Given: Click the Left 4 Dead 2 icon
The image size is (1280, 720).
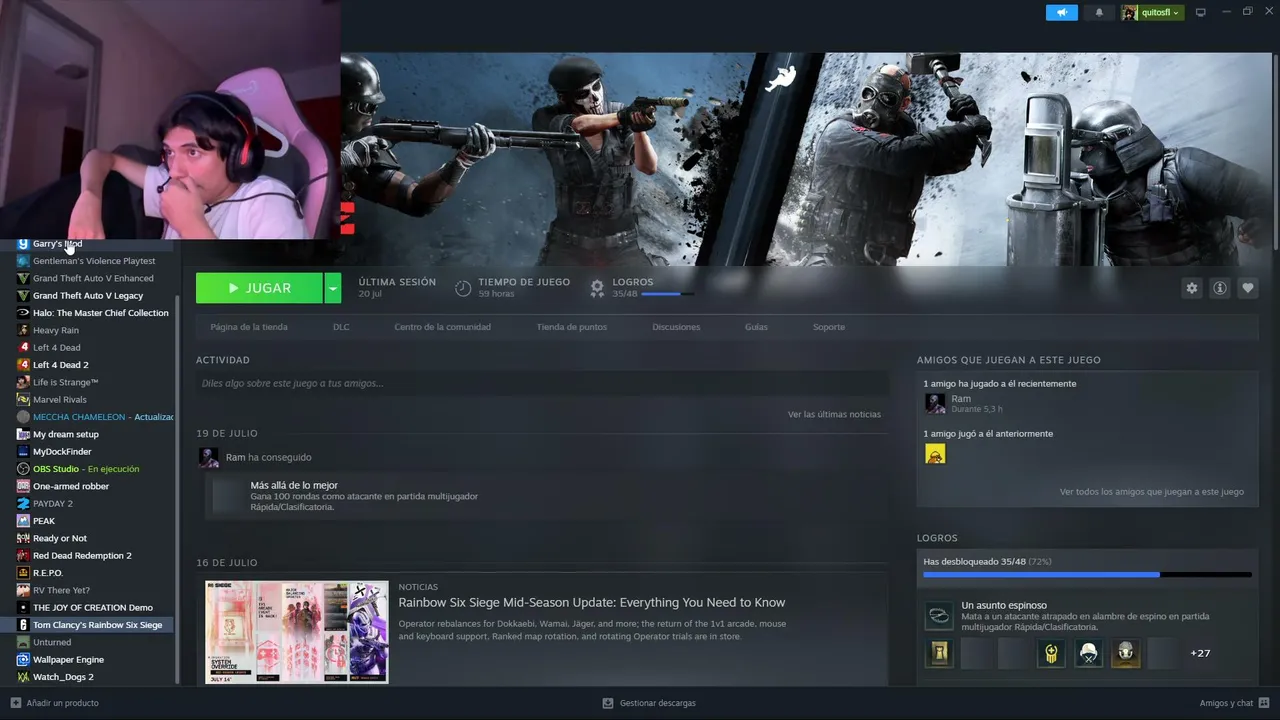Looking at the screenshot, I should coord(23,365).
